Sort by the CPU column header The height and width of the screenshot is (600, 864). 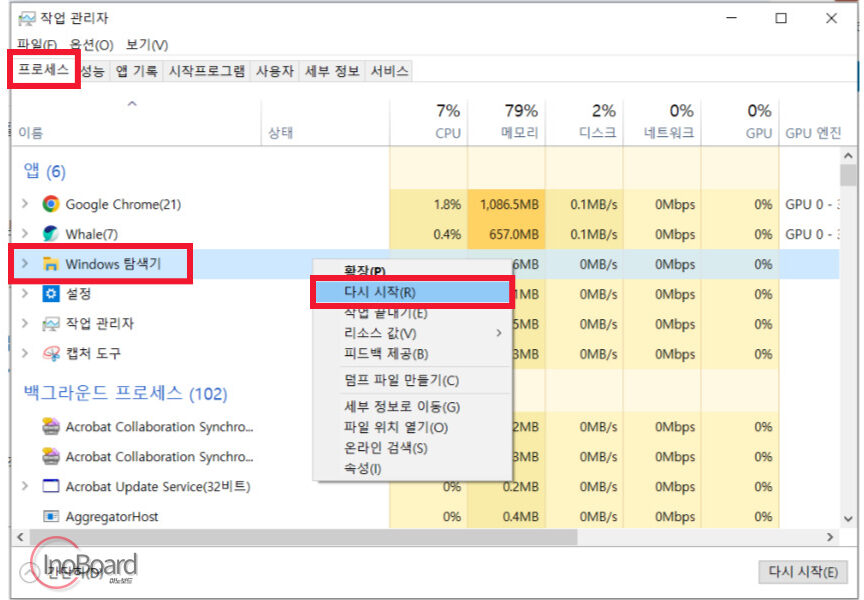pos(428,122)
